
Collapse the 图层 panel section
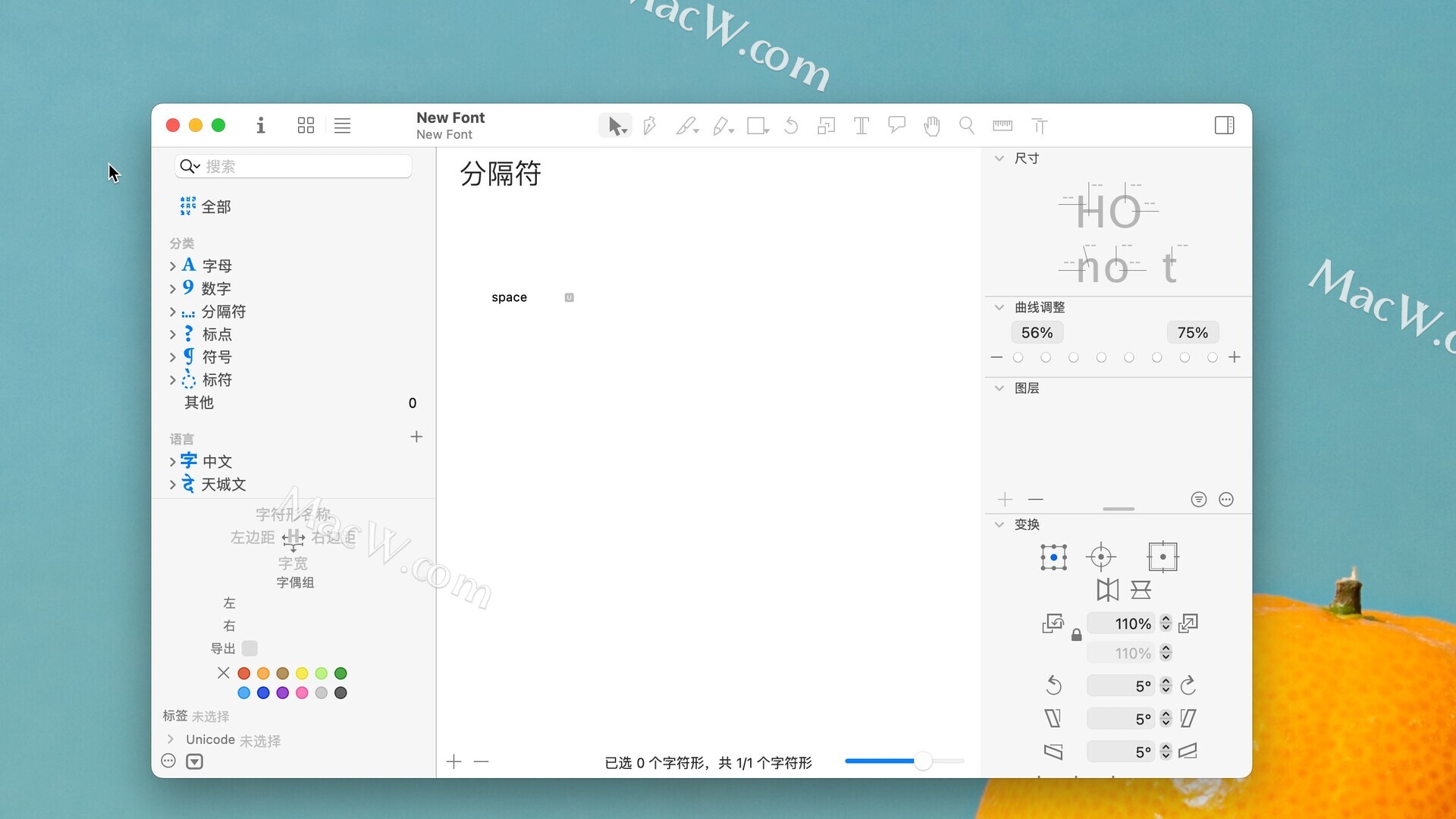coord(999,388)
